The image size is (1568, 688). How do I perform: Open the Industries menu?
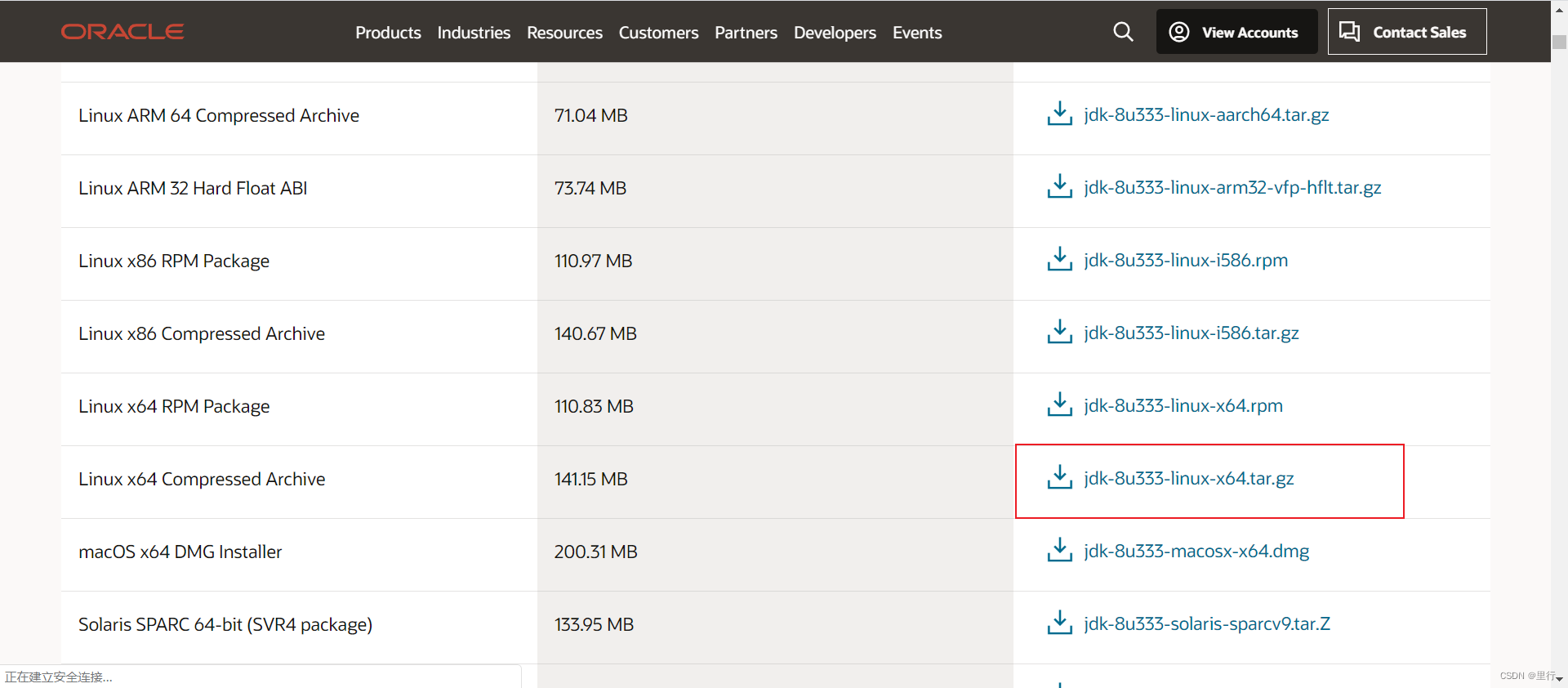click(474, 33)
